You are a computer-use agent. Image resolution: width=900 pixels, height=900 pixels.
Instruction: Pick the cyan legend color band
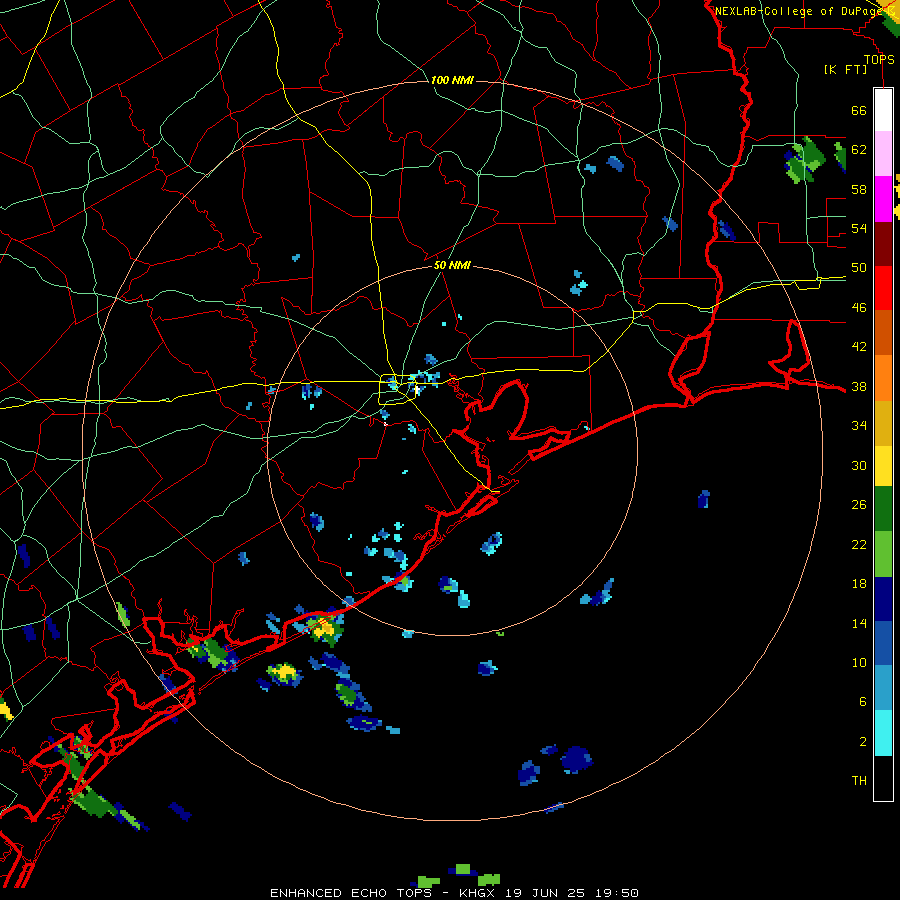click(883, 733)
